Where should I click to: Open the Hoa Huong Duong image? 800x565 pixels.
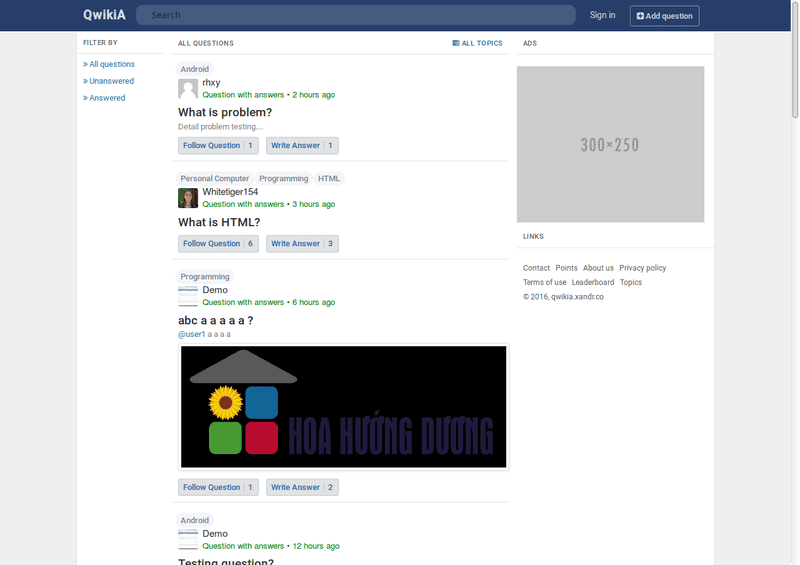pos(343,407)
